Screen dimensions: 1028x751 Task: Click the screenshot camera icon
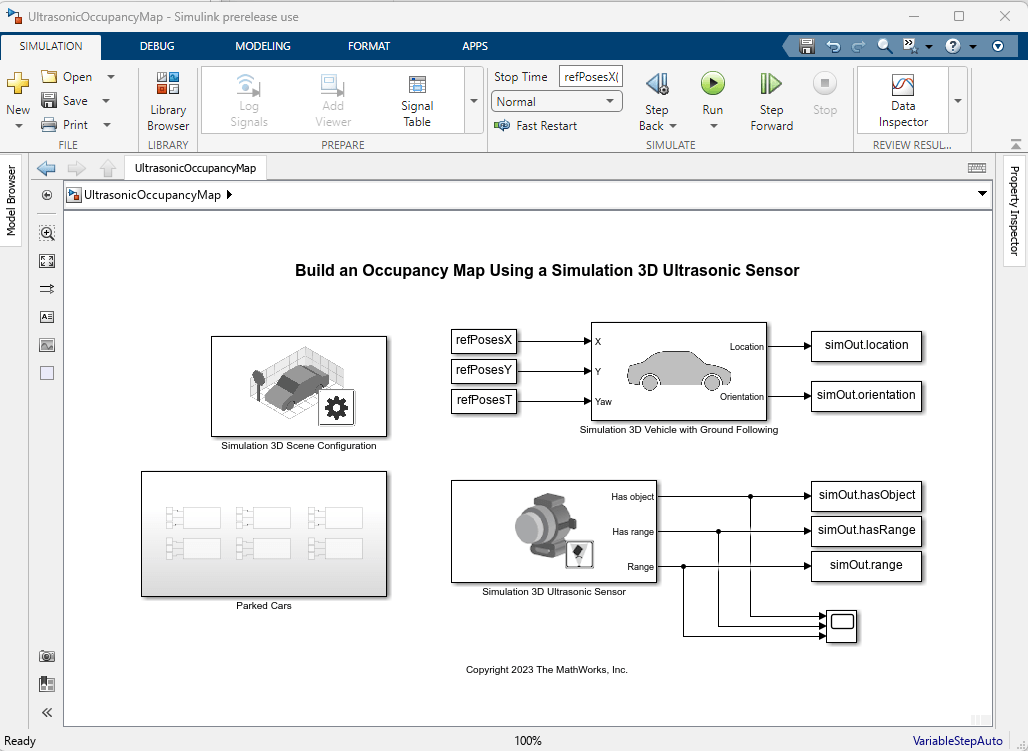click(47, 656)
